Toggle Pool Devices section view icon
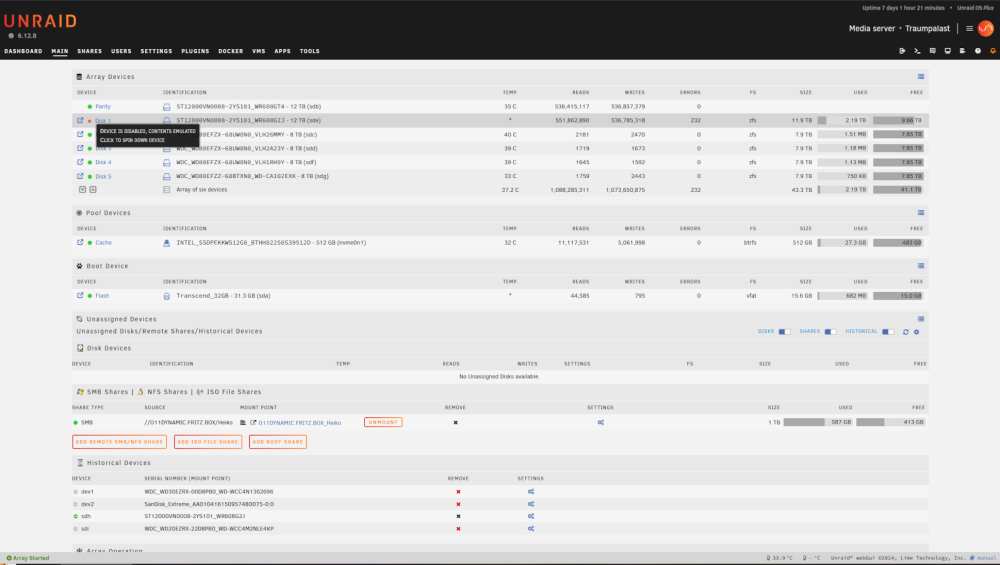Image resolution: width=1000 pixels, height=565 pixels. click(921, 212)
